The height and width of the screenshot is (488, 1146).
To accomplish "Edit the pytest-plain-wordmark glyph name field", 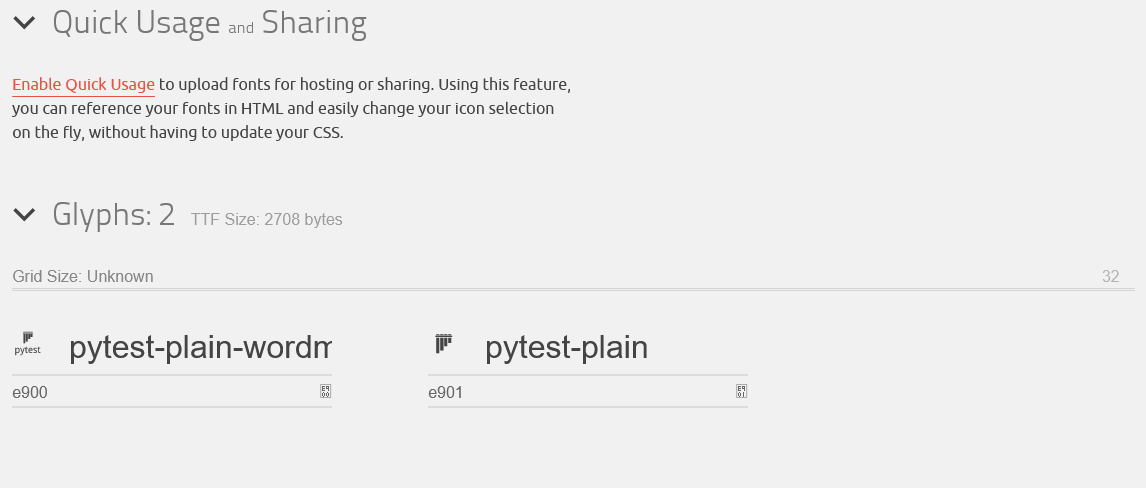I will click(199, 348).
